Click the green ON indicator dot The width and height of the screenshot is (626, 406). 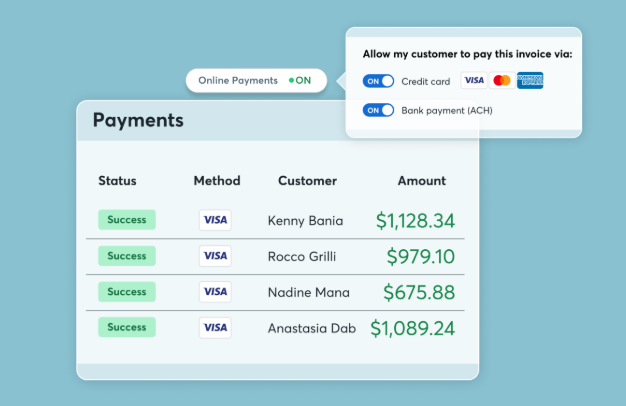291,81
